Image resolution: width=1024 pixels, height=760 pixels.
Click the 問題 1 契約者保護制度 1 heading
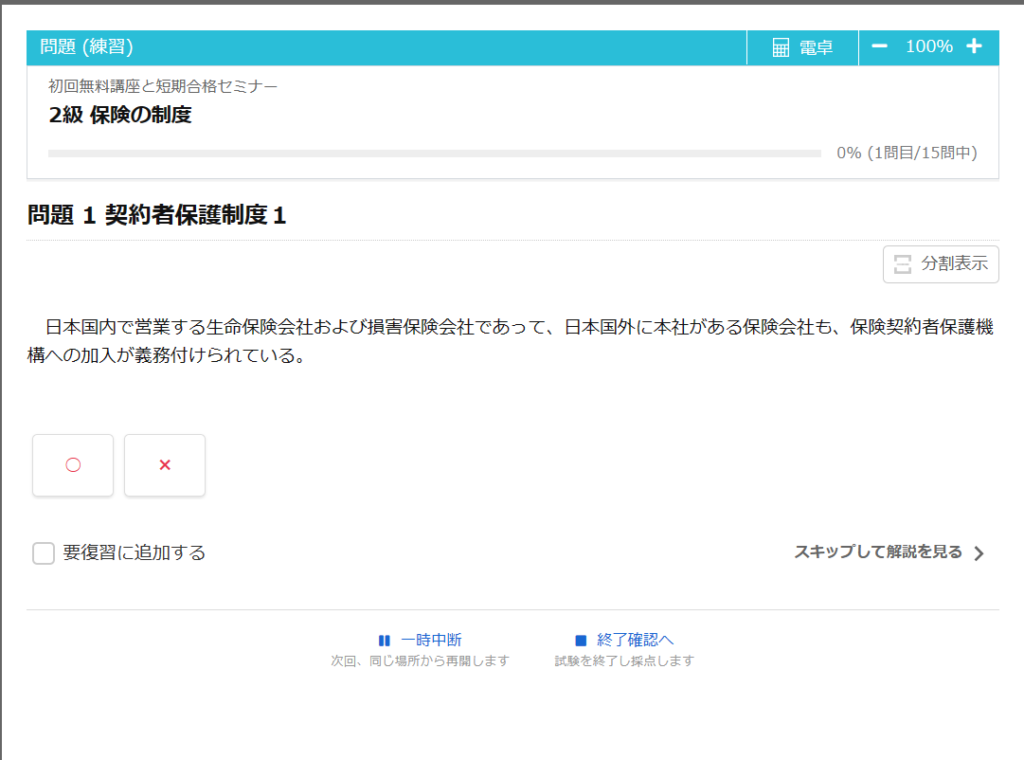pos(157,215)
